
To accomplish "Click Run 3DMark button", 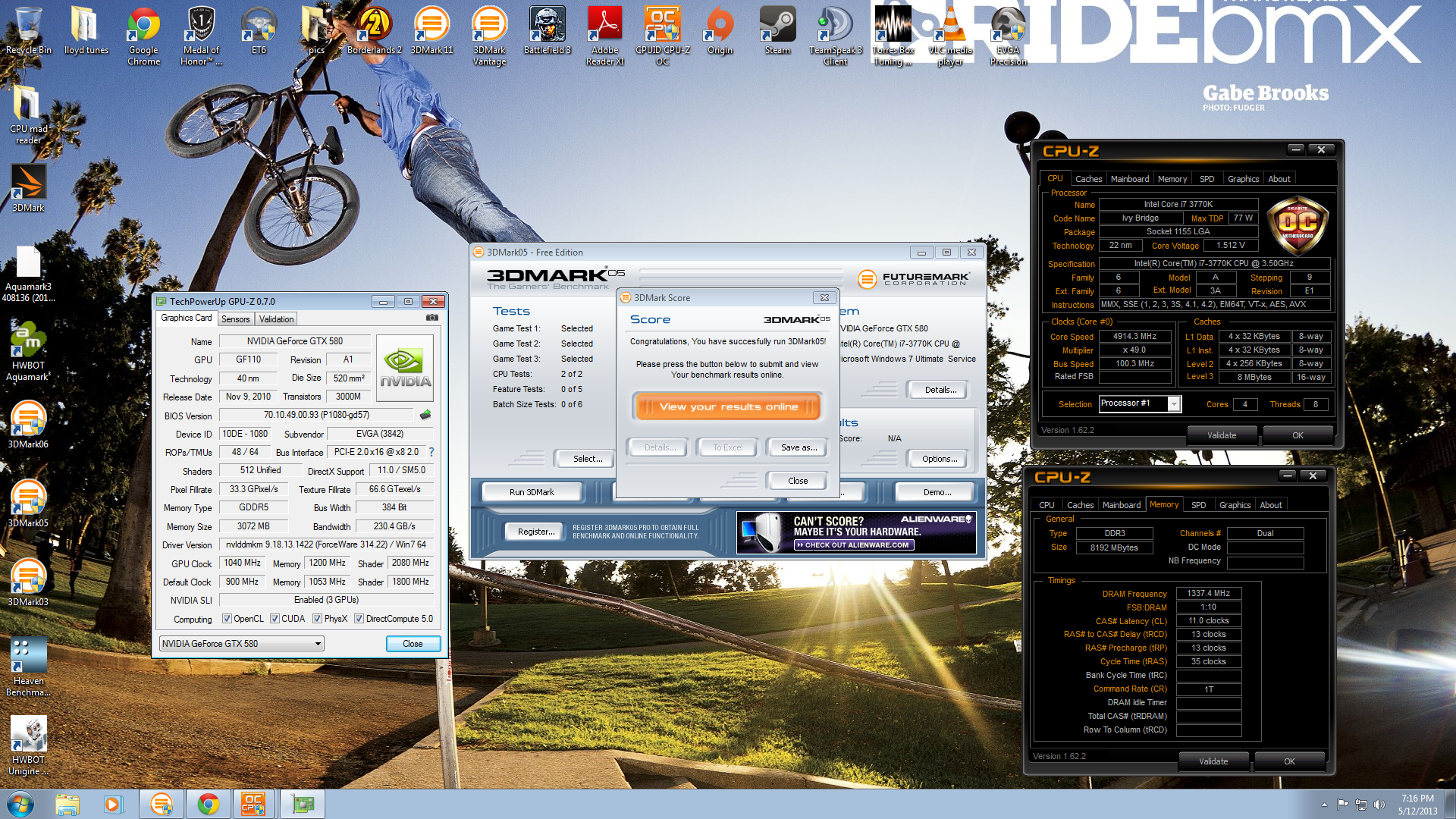I will tap(532, 492).
